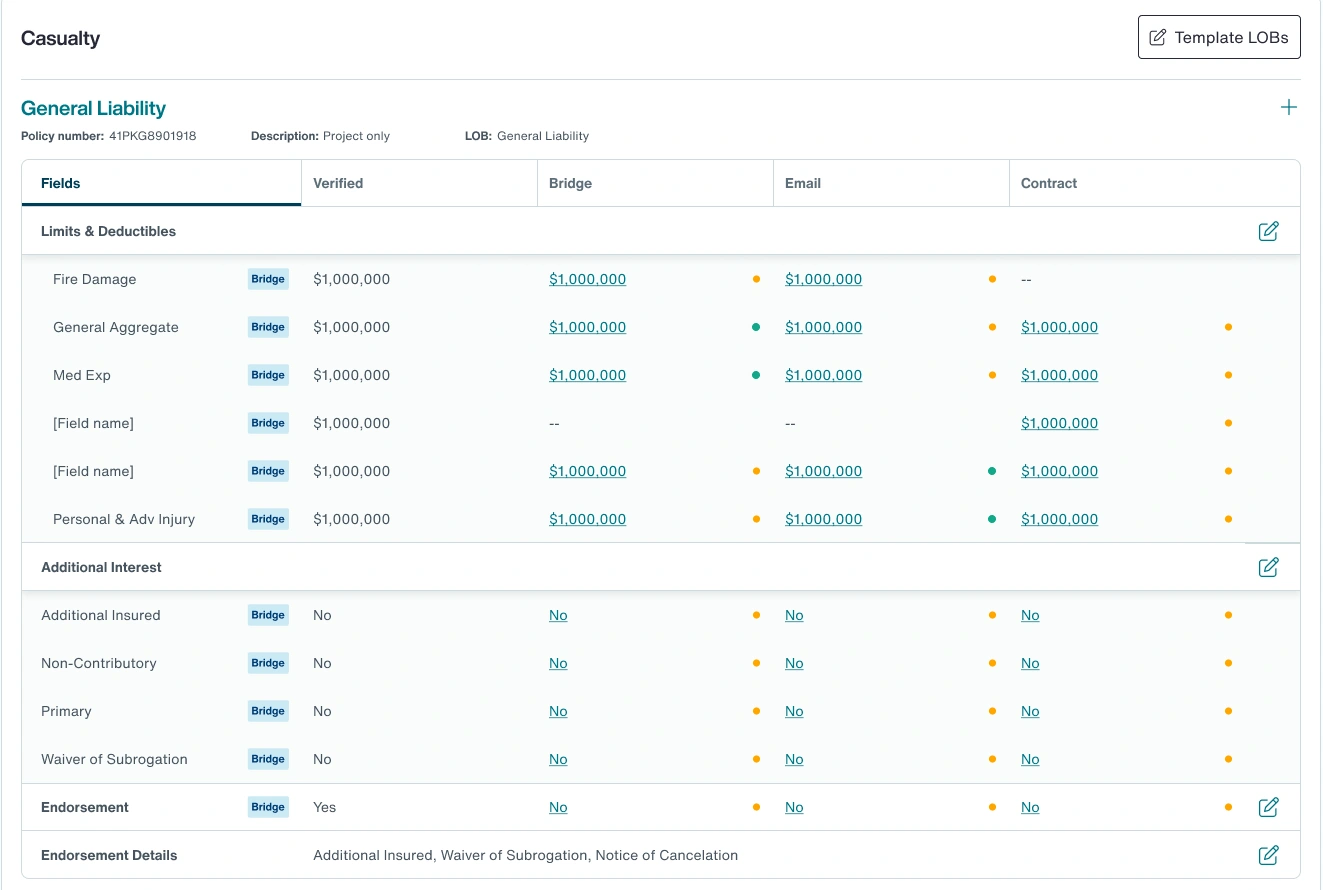Select the Verified column tab

pyautogui.click(x=419, y=183)
